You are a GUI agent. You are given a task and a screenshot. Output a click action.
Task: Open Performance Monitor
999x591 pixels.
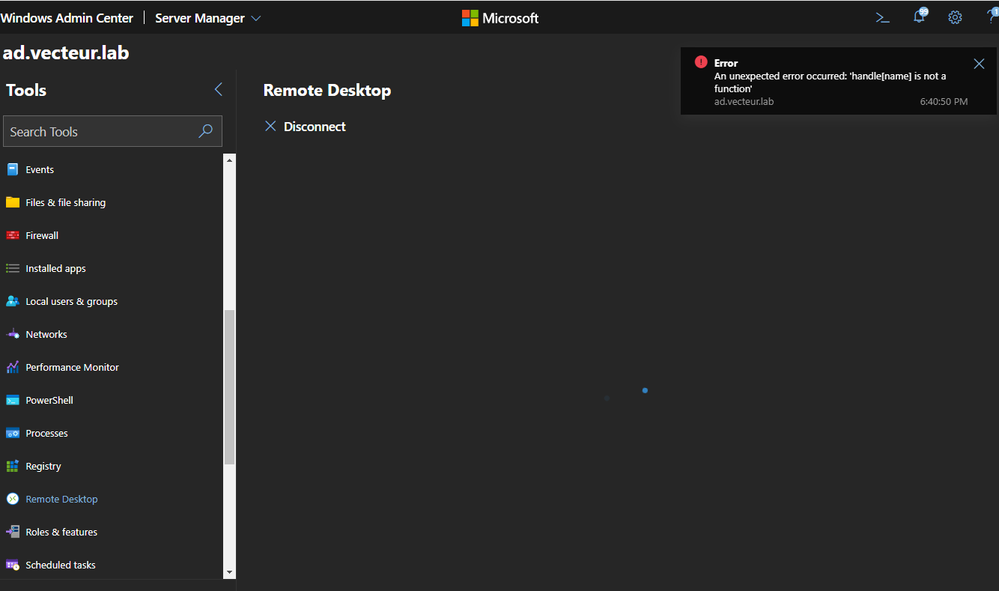(x=72, y=367)
